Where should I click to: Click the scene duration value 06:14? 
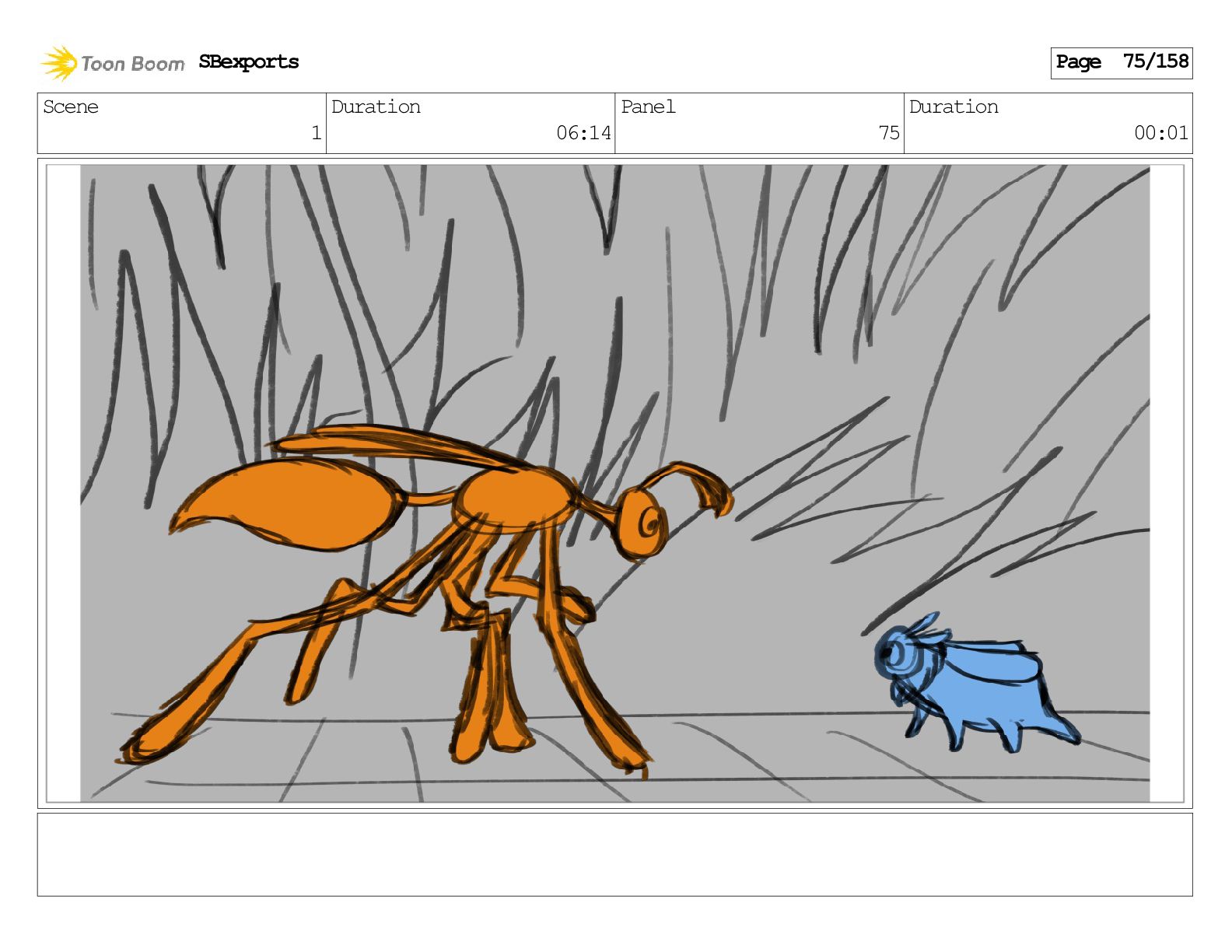pyautogui.click(x=583, y=133)
